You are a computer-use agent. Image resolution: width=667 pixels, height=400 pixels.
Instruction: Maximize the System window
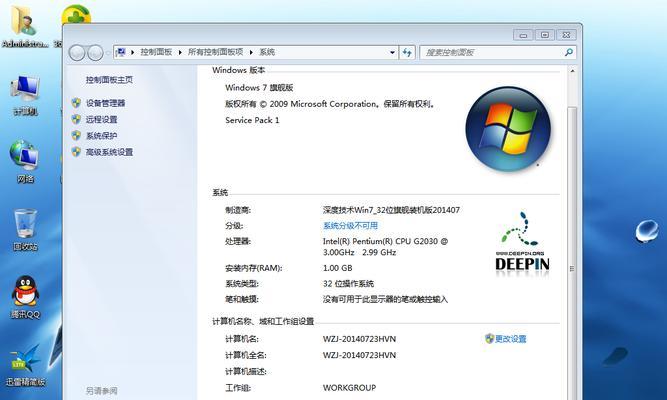pyautogui.click(x=545, y=35)
